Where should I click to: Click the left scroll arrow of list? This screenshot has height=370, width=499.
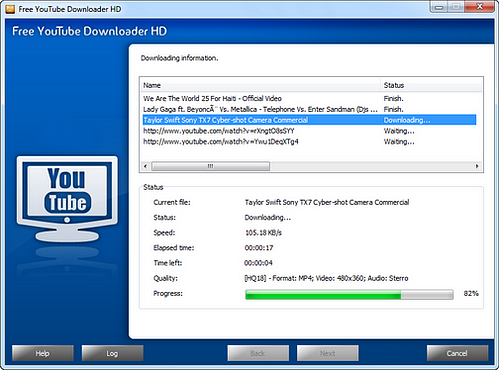click(x=145, y=166)
